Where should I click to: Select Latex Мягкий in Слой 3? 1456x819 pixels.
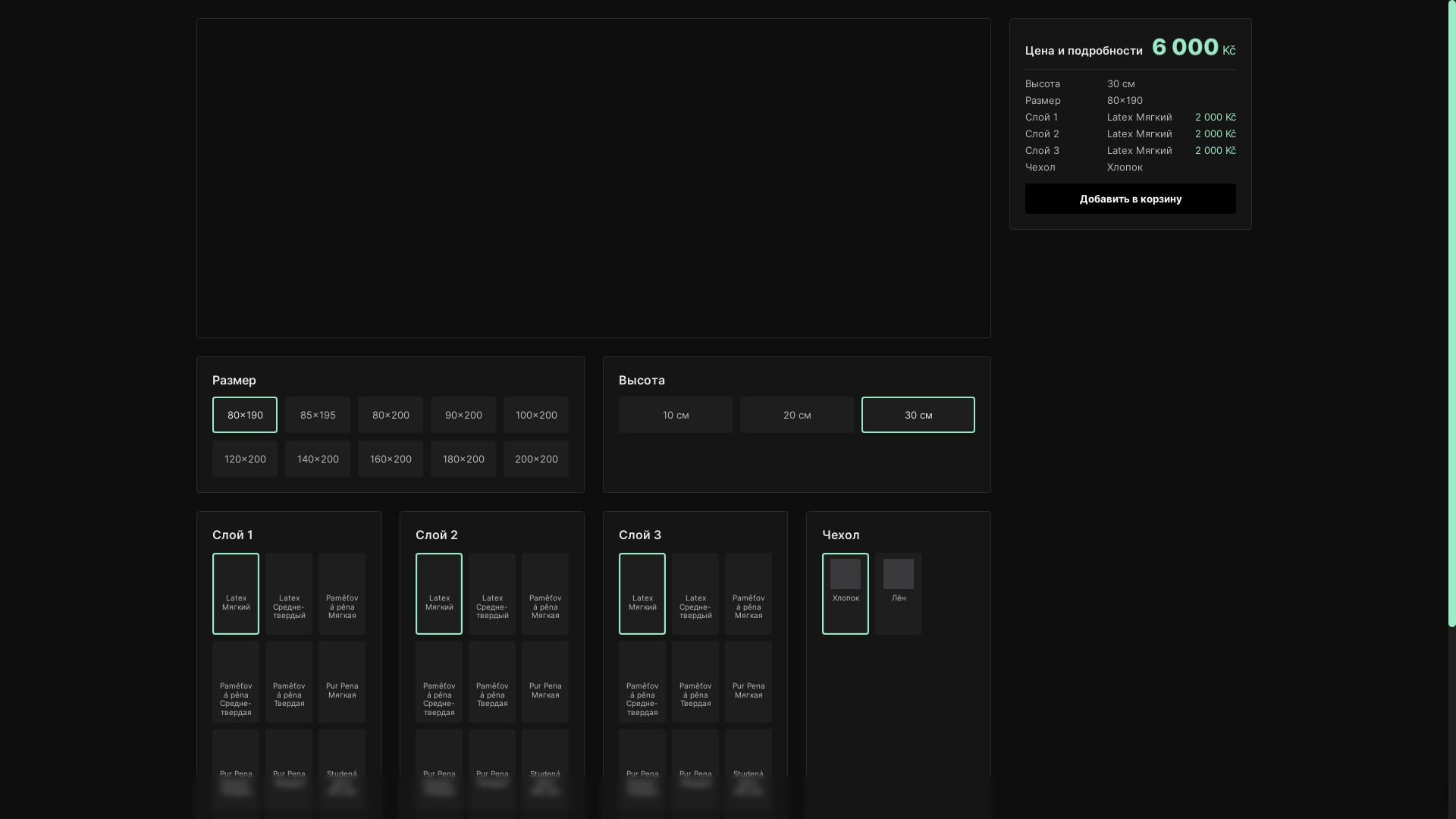642,594
